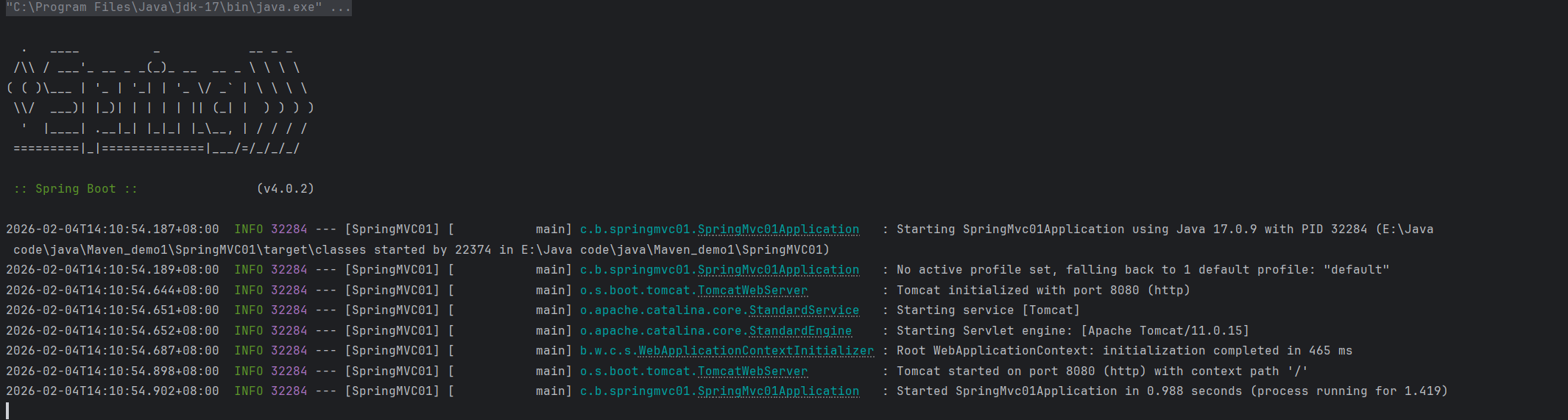The height and width of the screenshot is (420, 1568).
Task: Follow the StandardService class link
Action: click(x=804, y=310)
